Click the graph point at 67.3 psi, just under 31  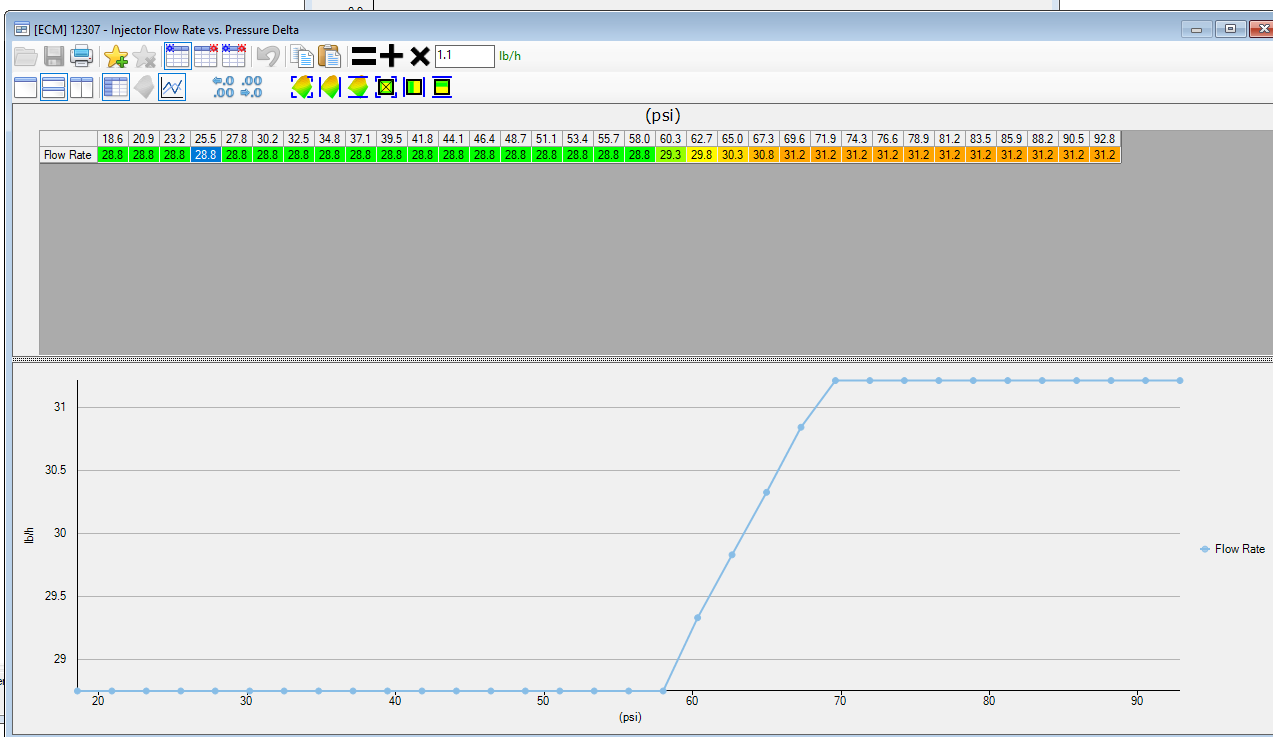[x=801, y=427]
